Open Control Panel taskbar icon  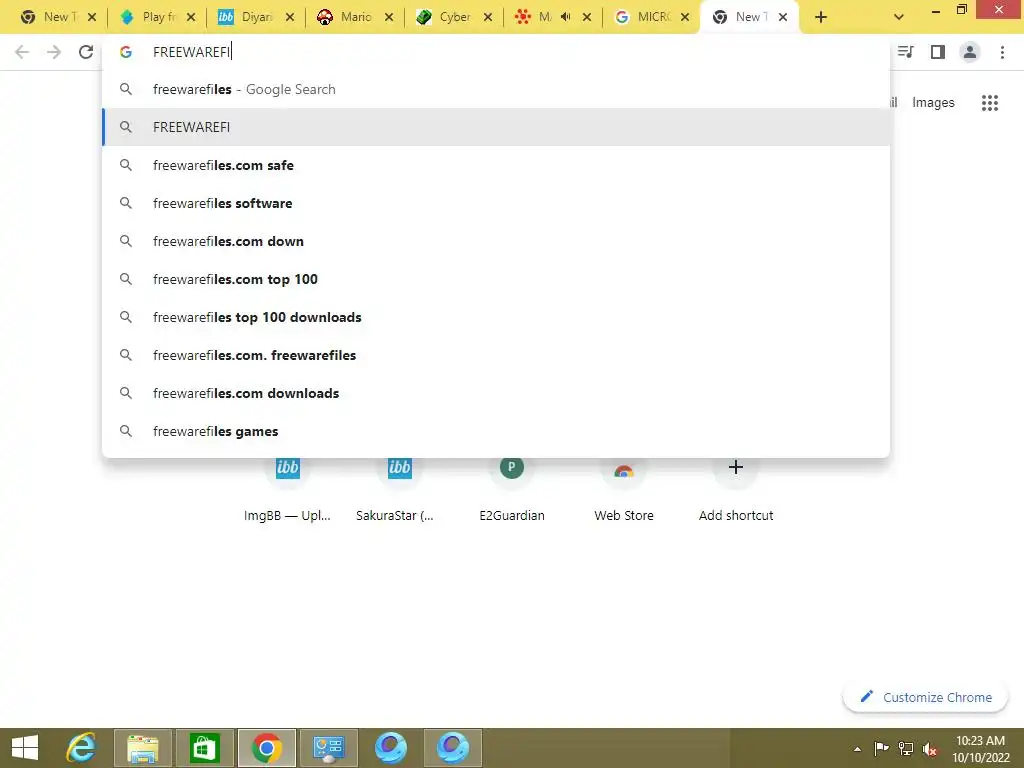point(328,748)
